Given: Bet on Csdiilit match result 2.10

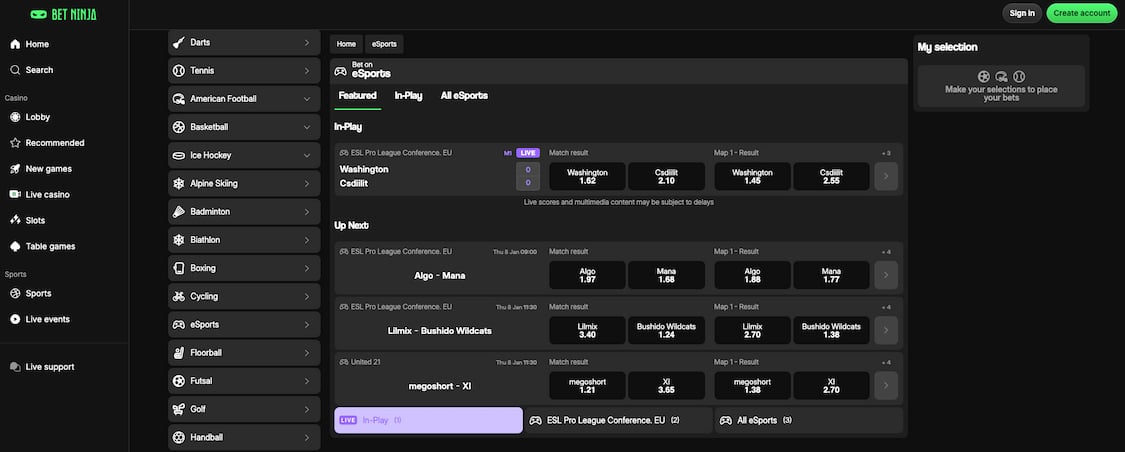Looking at the screenshot, I should pos(667,176).
